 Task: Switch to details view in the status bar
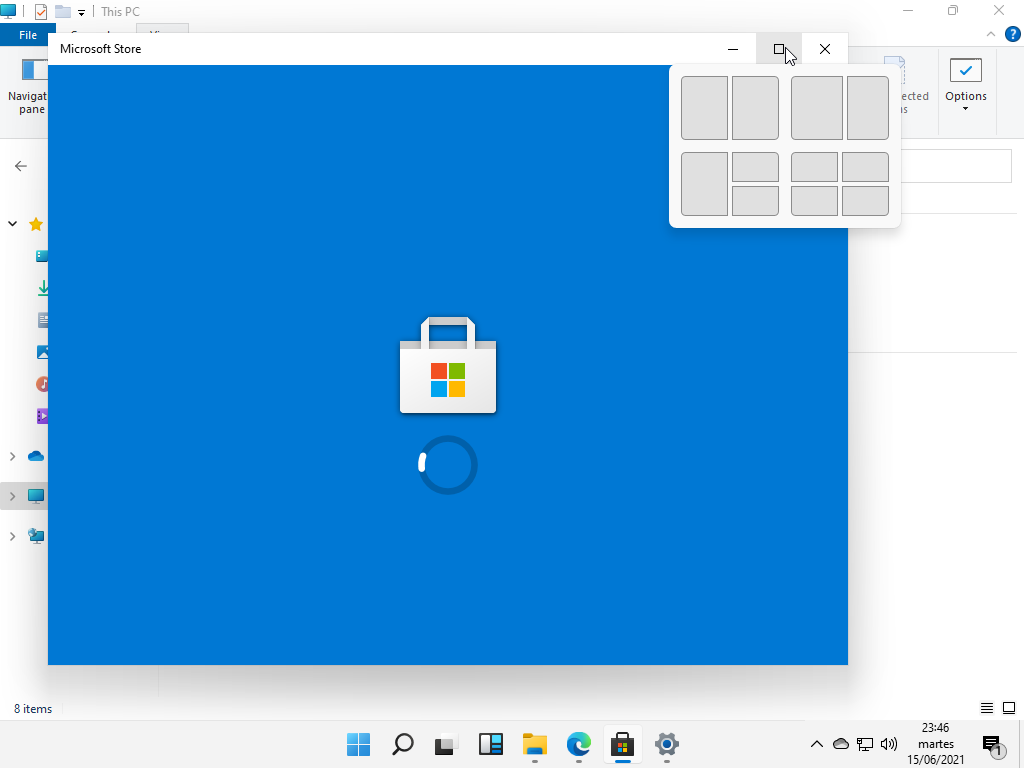coord(987,708)
